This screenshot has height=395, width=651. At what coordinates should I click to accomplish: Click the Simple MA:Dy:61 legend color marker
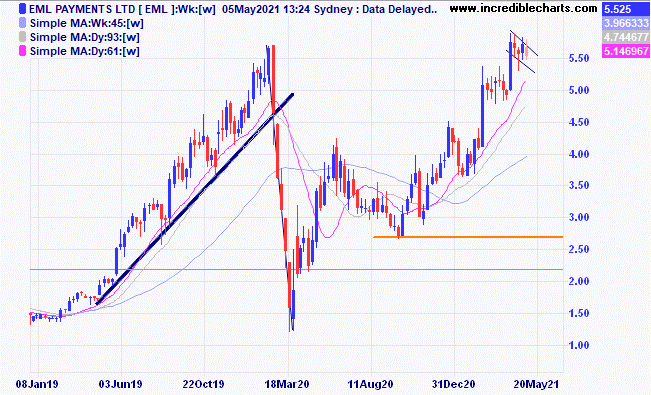coord(22,51)
